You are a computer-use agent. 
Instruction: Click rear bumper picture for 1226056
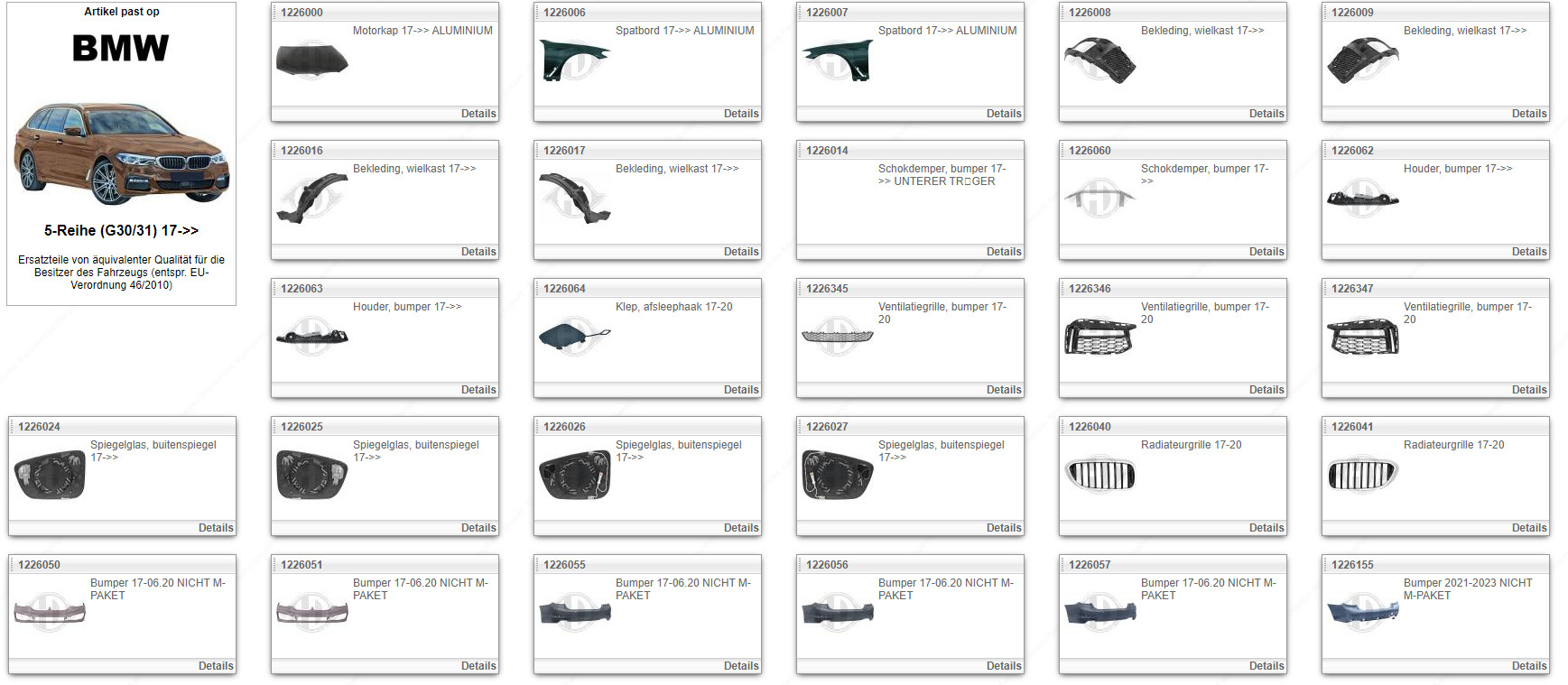pos(838,613)
